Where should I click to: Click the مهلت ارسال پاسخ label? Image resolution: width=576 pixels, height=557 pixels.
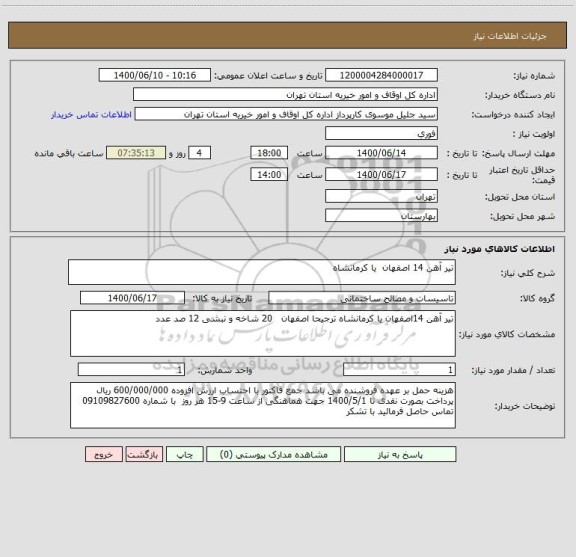pyautogui.click(x=518, y=153)
